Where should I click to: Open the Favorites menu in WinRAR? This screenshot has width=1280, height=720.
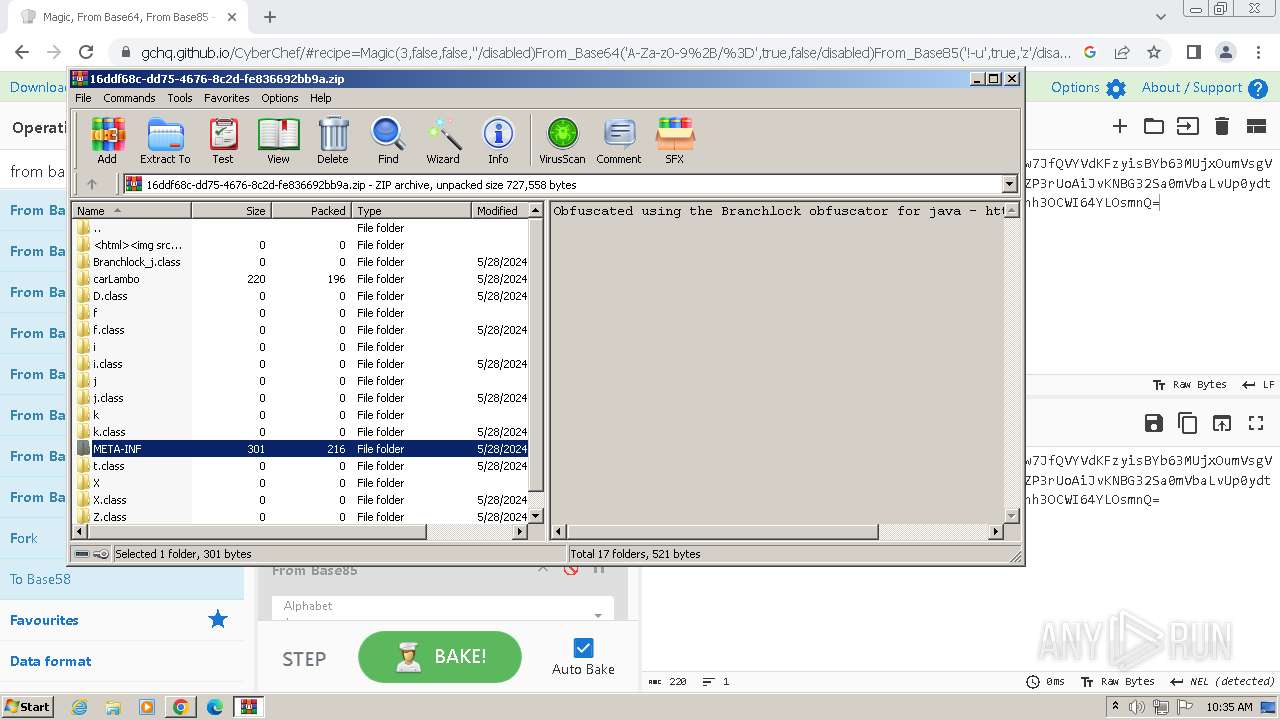click(227, 98)
